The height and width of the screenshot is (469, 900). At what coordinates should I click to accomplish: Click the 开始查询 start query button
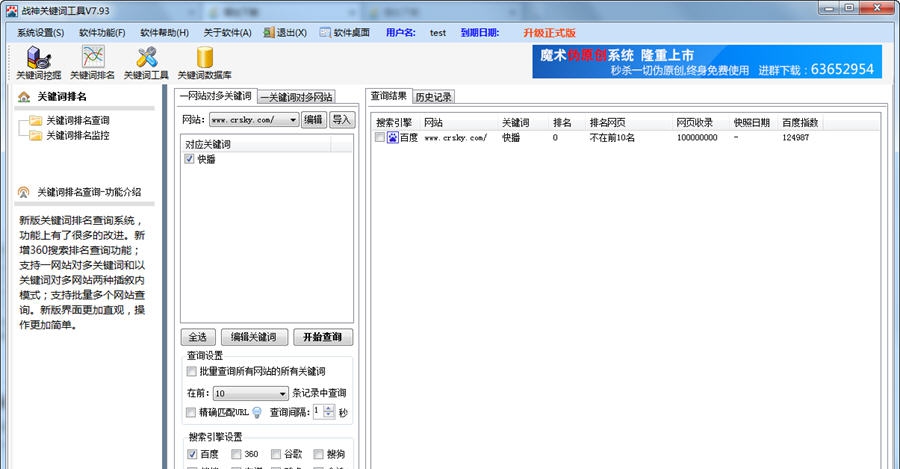point(323,337)
